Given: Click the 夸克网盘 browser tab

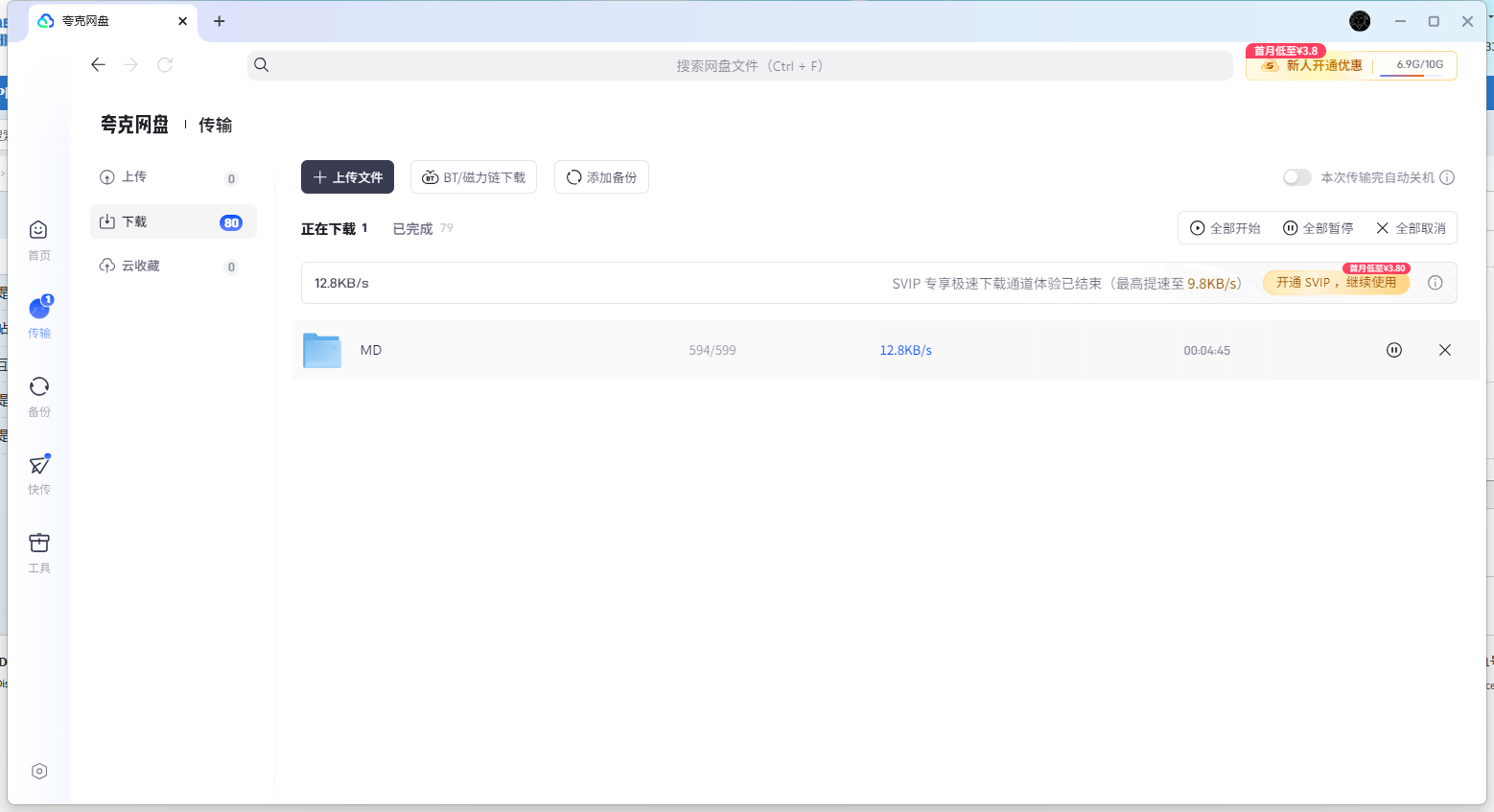Looking at the screenshot, I should pyautogui.click(x=113, y=21).
